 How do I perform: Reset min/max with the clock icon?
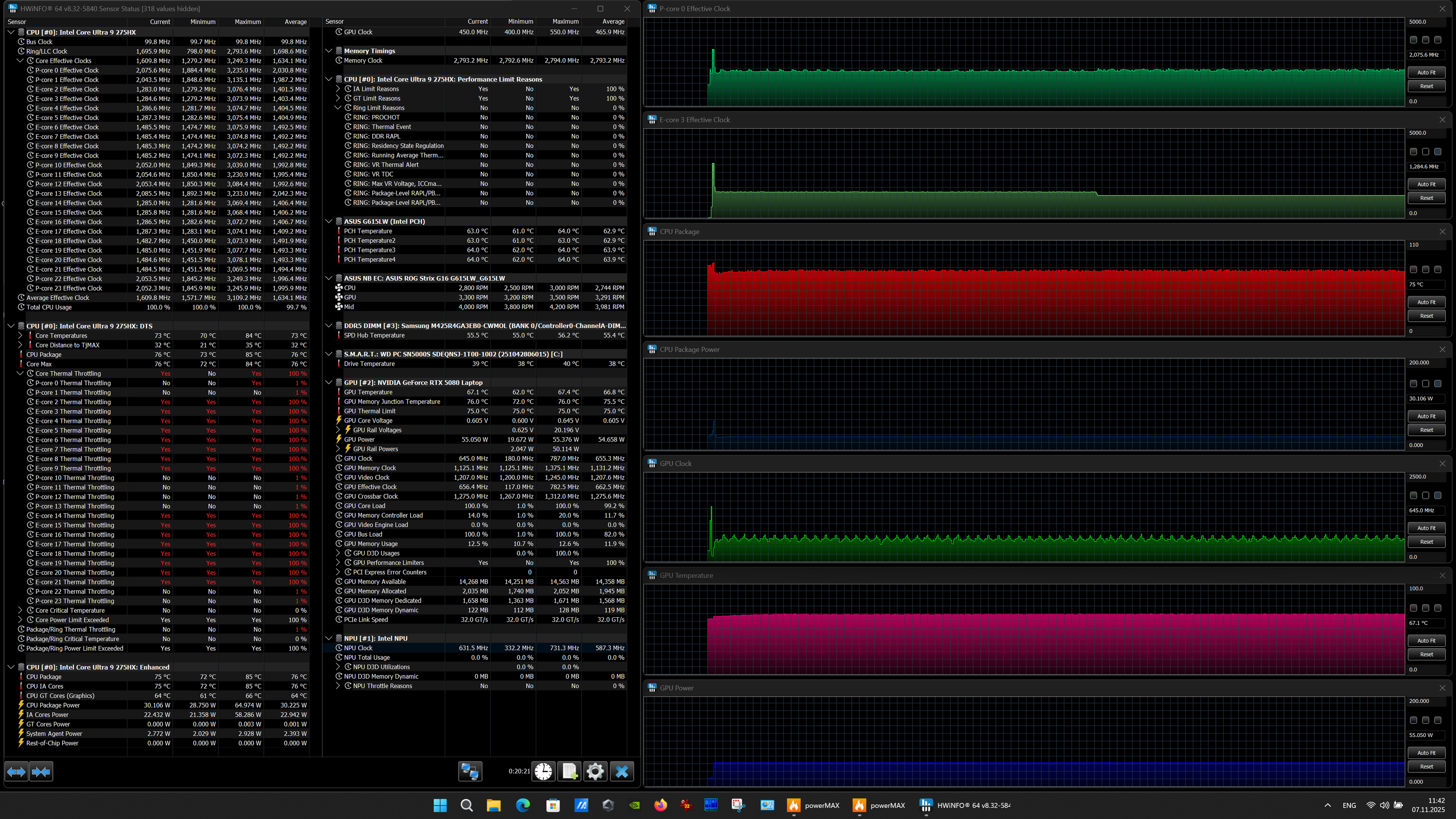(543, 771)
